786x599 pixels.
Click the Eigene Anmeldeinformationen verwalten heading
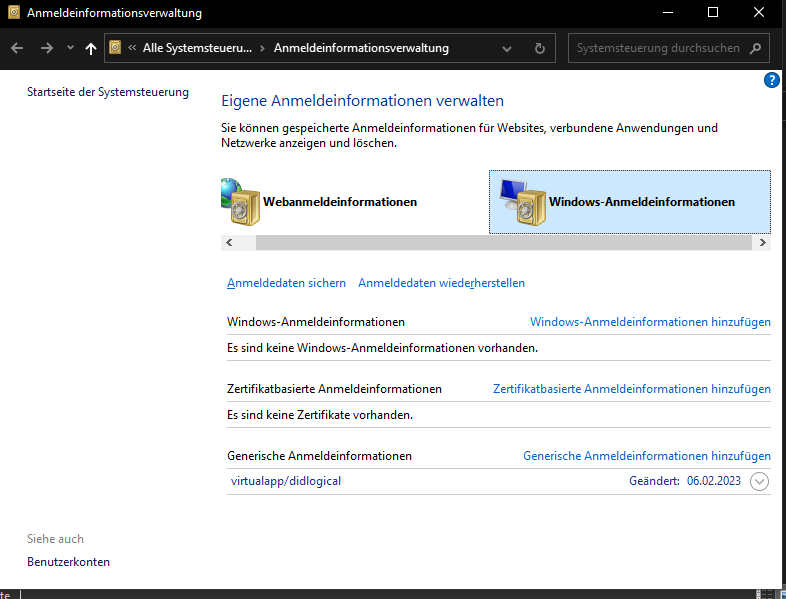click(x=362, y=101)
